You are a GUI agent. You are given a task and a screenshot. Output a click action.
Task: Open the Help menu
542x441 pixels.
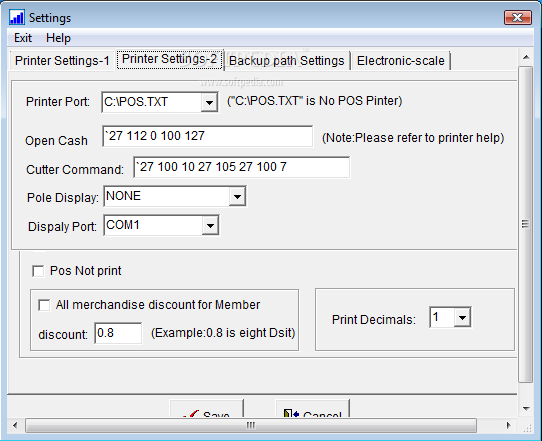tap(58, 38)
